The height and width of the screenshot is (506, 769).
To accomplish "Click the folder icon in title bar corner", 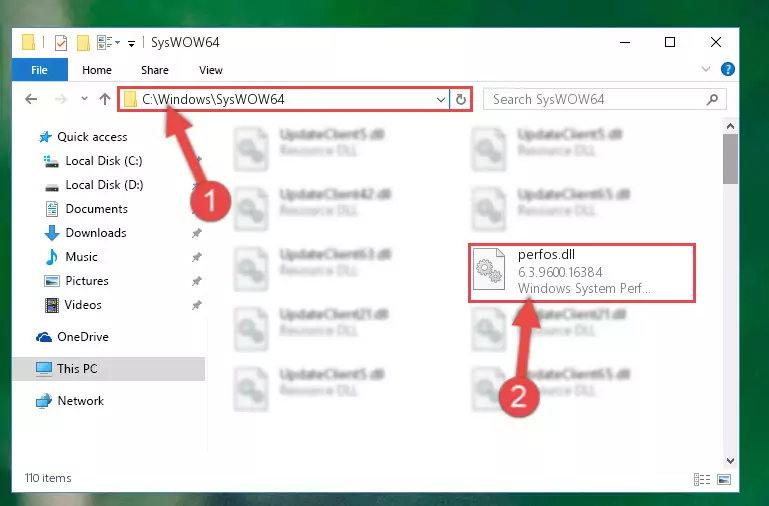I will [x=29, y=43].
